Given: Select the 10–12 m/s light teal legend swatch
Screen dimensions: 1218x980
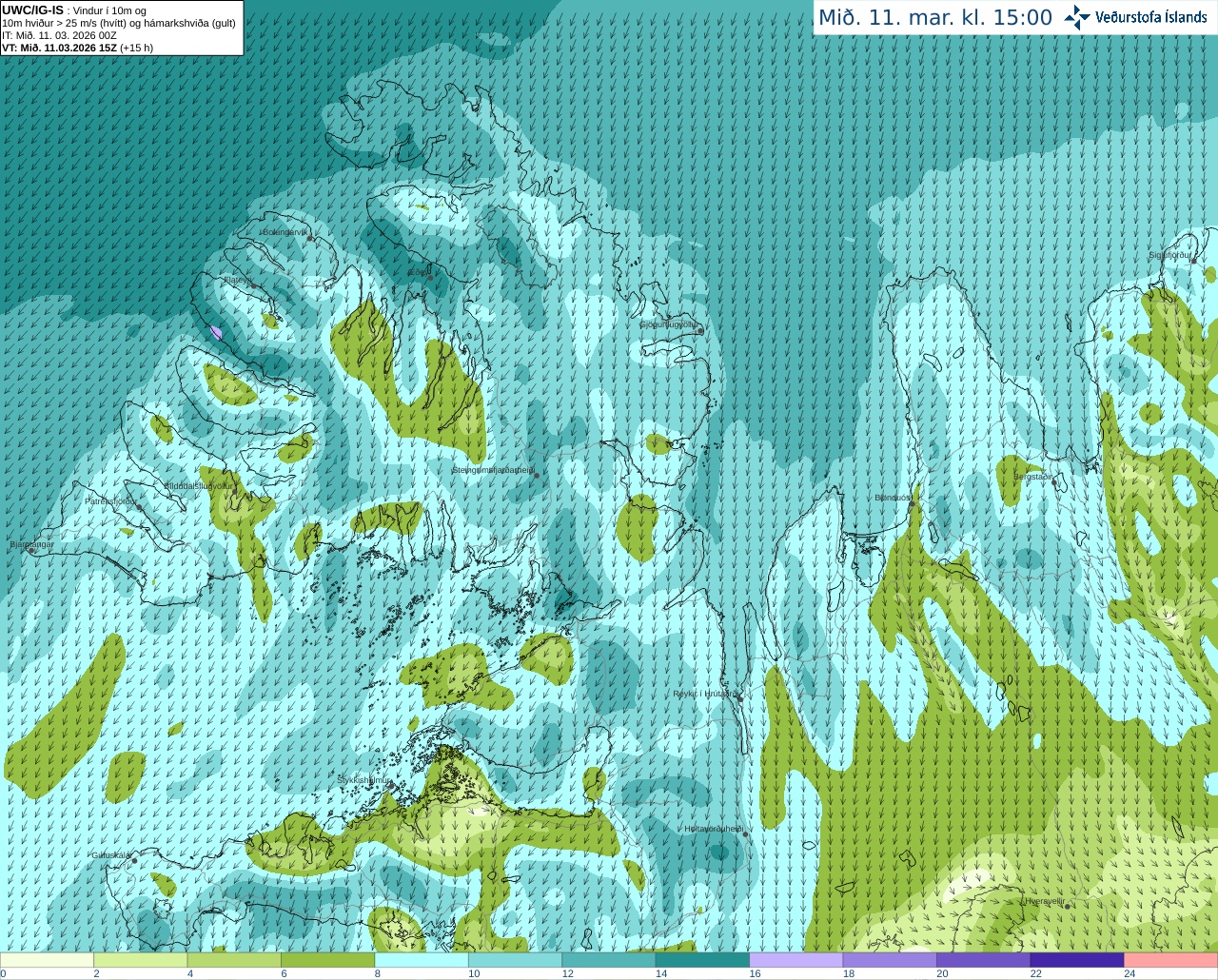Looking at the screenshot, I should [x=515, y=960].
